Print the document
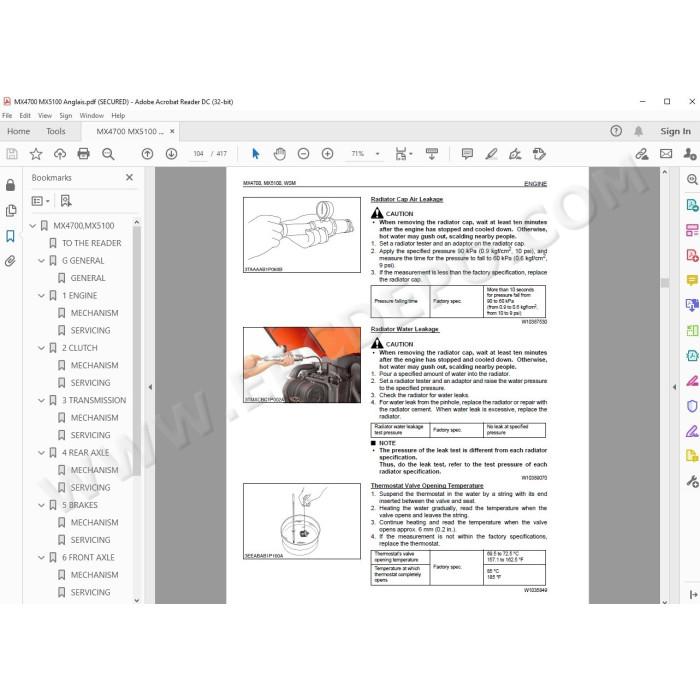 [83, 154]
